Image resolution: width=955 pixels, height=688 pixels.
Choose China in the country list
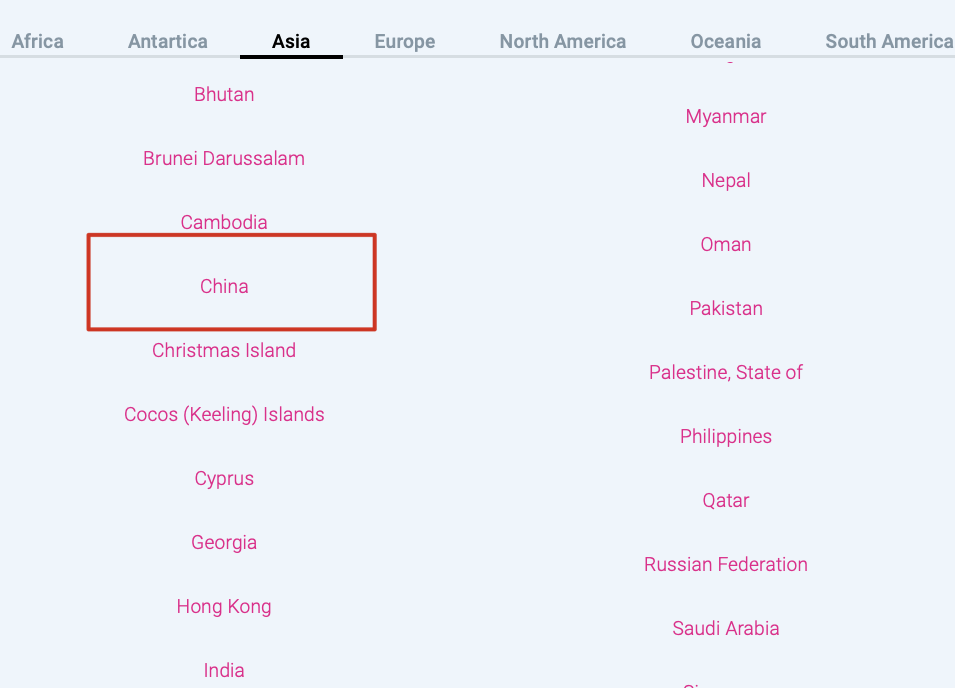point(224,286)
